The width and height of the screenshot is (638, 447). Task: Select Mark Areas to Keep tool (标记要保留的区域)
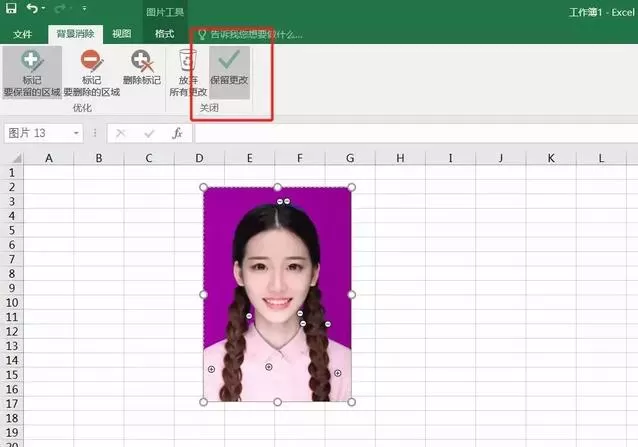[x=32, y=72]
